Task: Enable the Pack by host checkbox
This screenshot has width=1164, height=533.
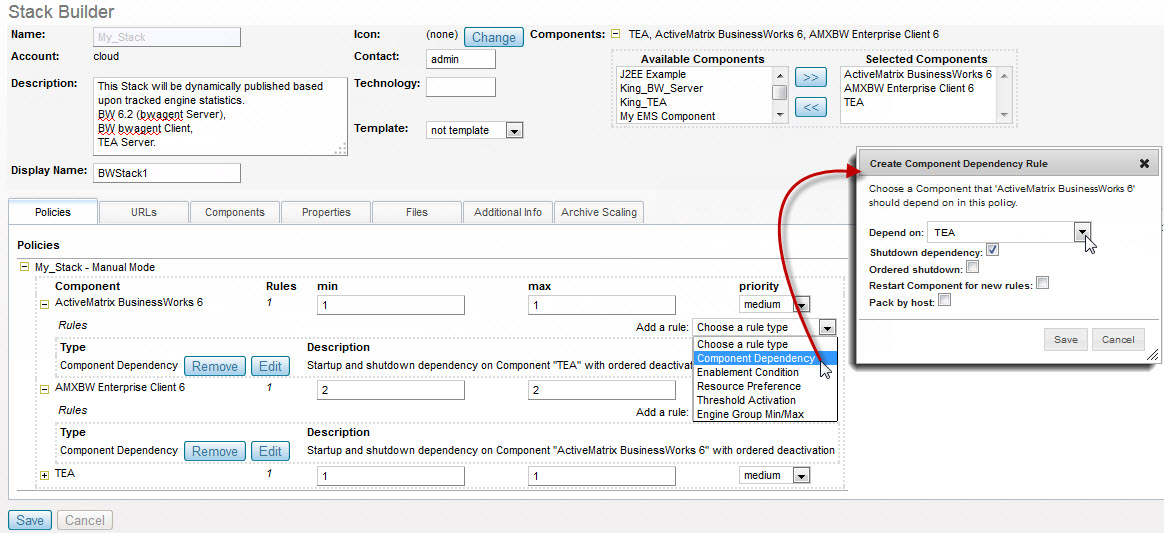Action: [944, 300]
